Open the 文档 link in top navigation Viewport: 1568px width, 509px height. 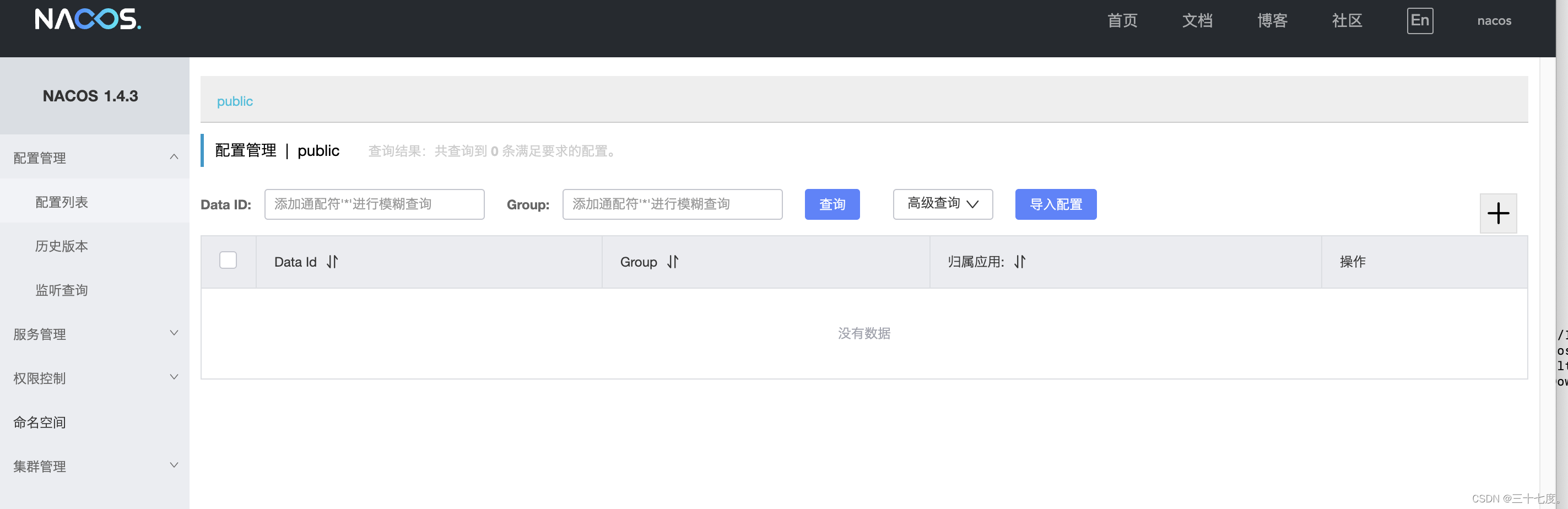[x=1197, y=21]
